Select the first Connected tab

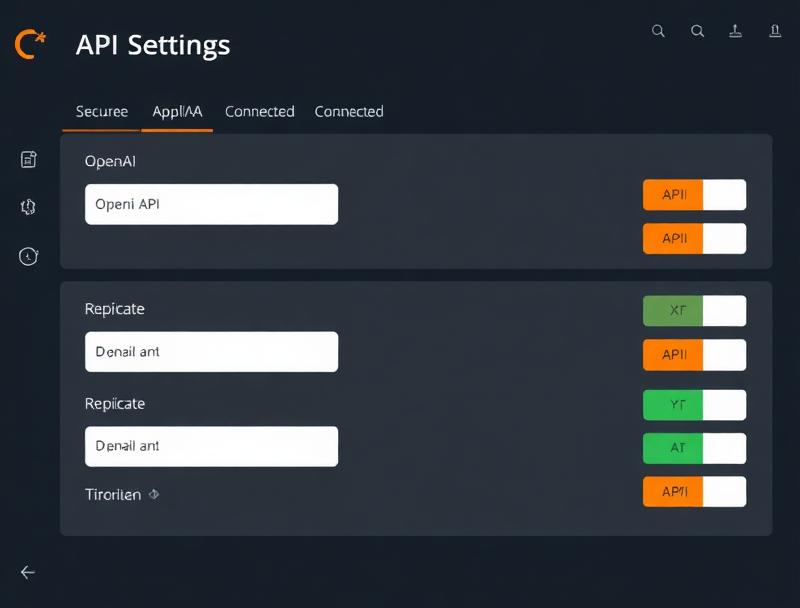[259, 111]
